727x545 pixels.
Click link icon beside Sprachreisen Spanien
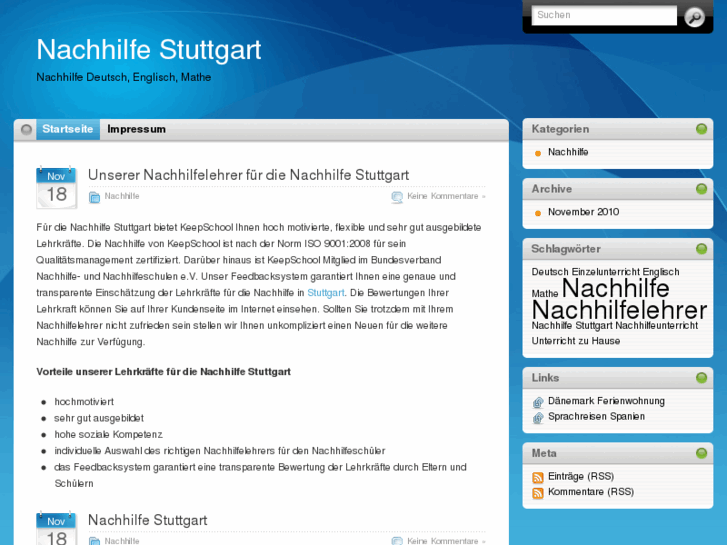pos(538,417)
